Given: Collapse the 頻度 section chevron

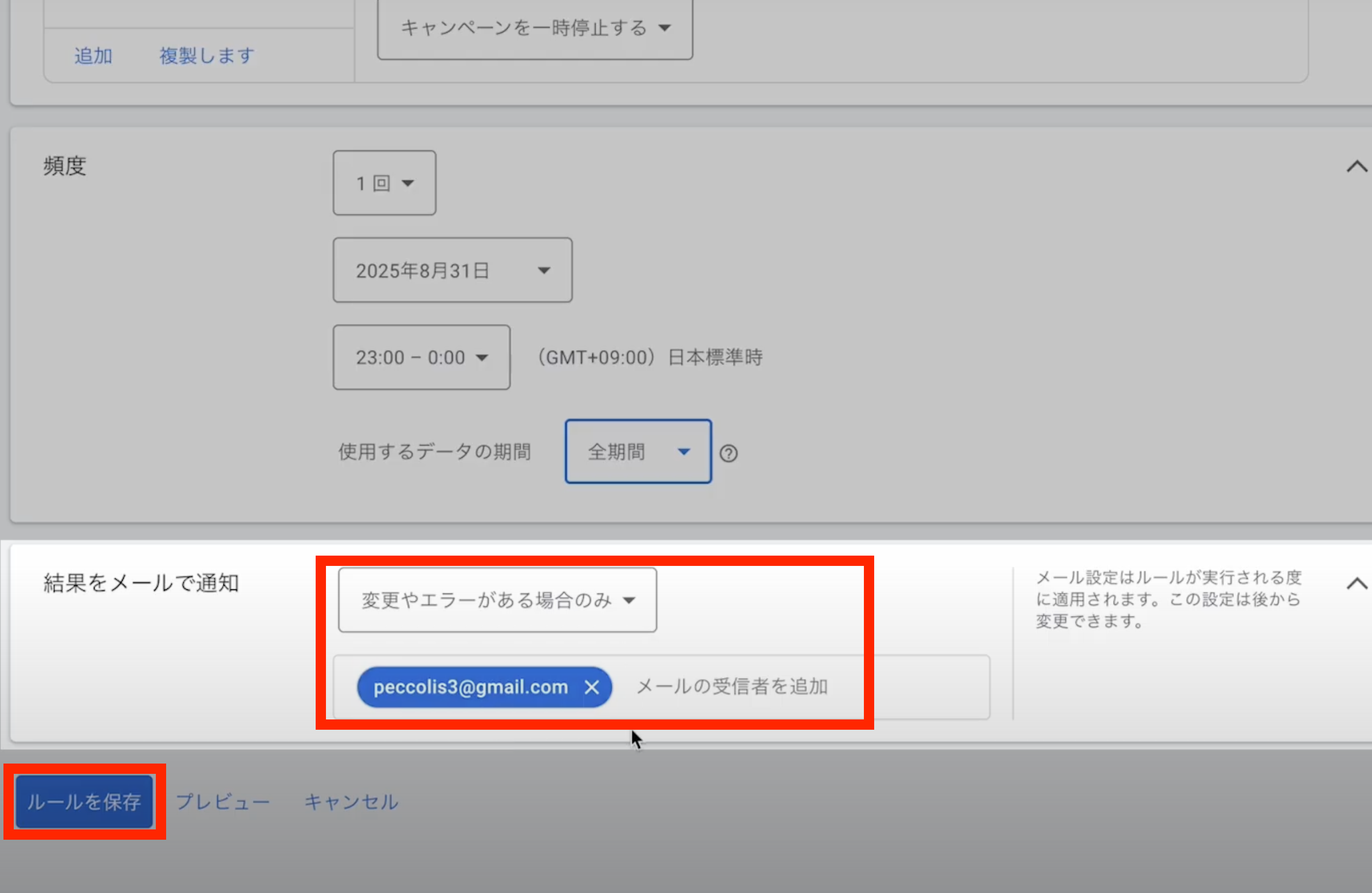Looking at the screenshot, I should pos(1356,167).
